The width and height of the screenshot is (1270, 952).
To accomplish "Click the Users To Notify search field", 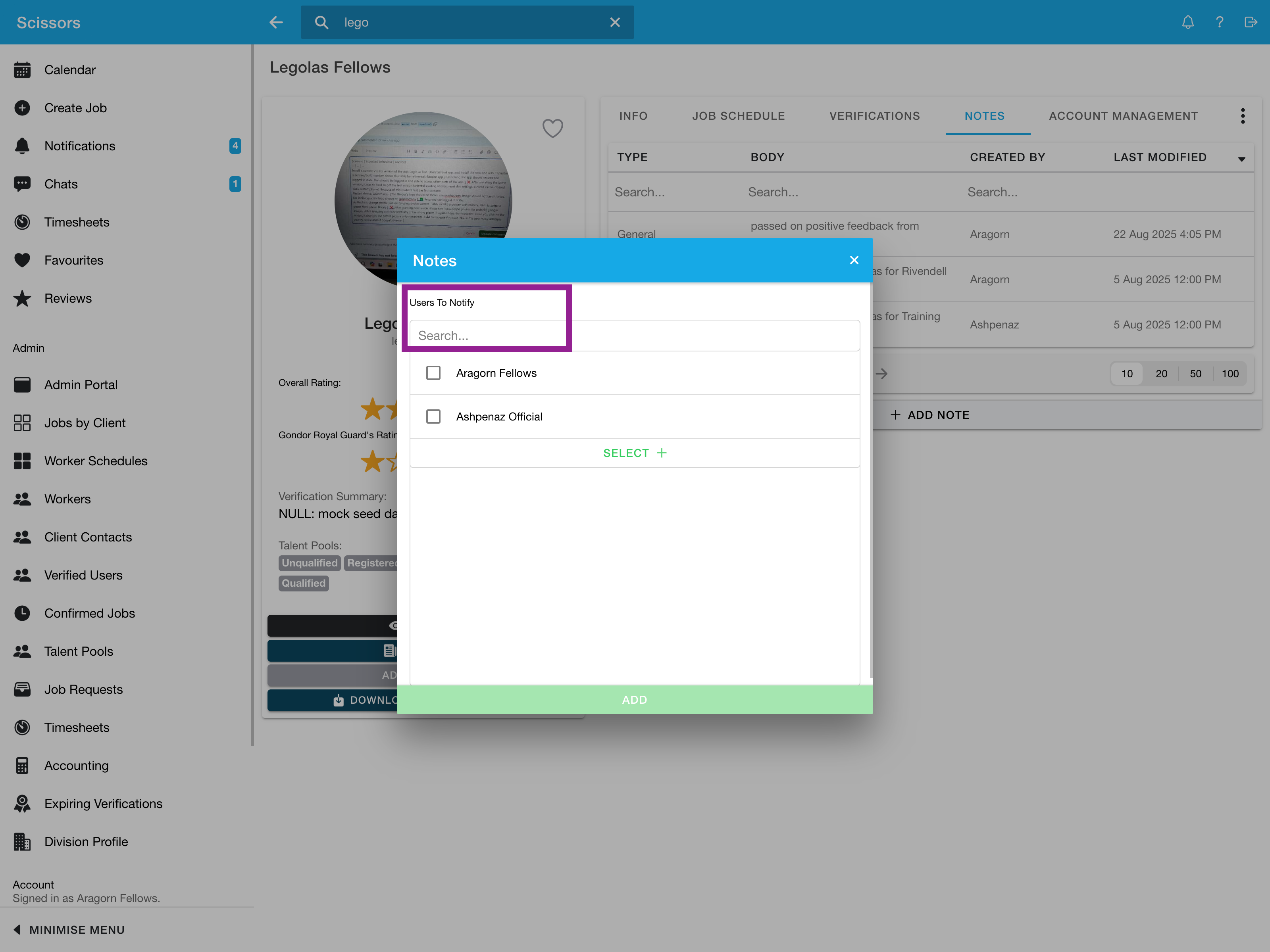I will pos(635,336).
